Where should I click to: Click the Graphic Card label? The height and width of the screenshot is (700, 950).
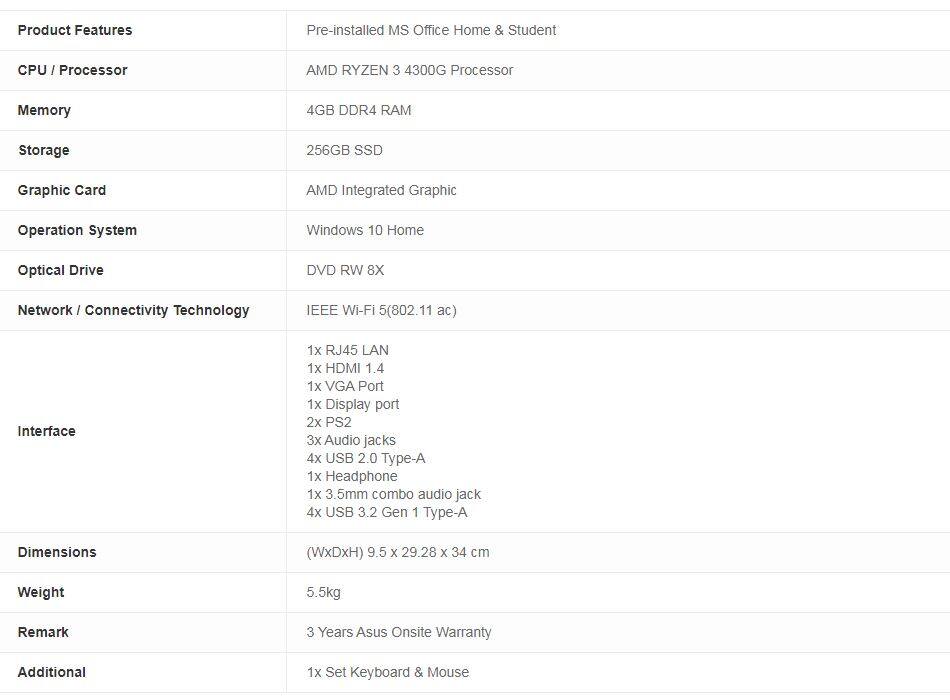tap(62, 190)
